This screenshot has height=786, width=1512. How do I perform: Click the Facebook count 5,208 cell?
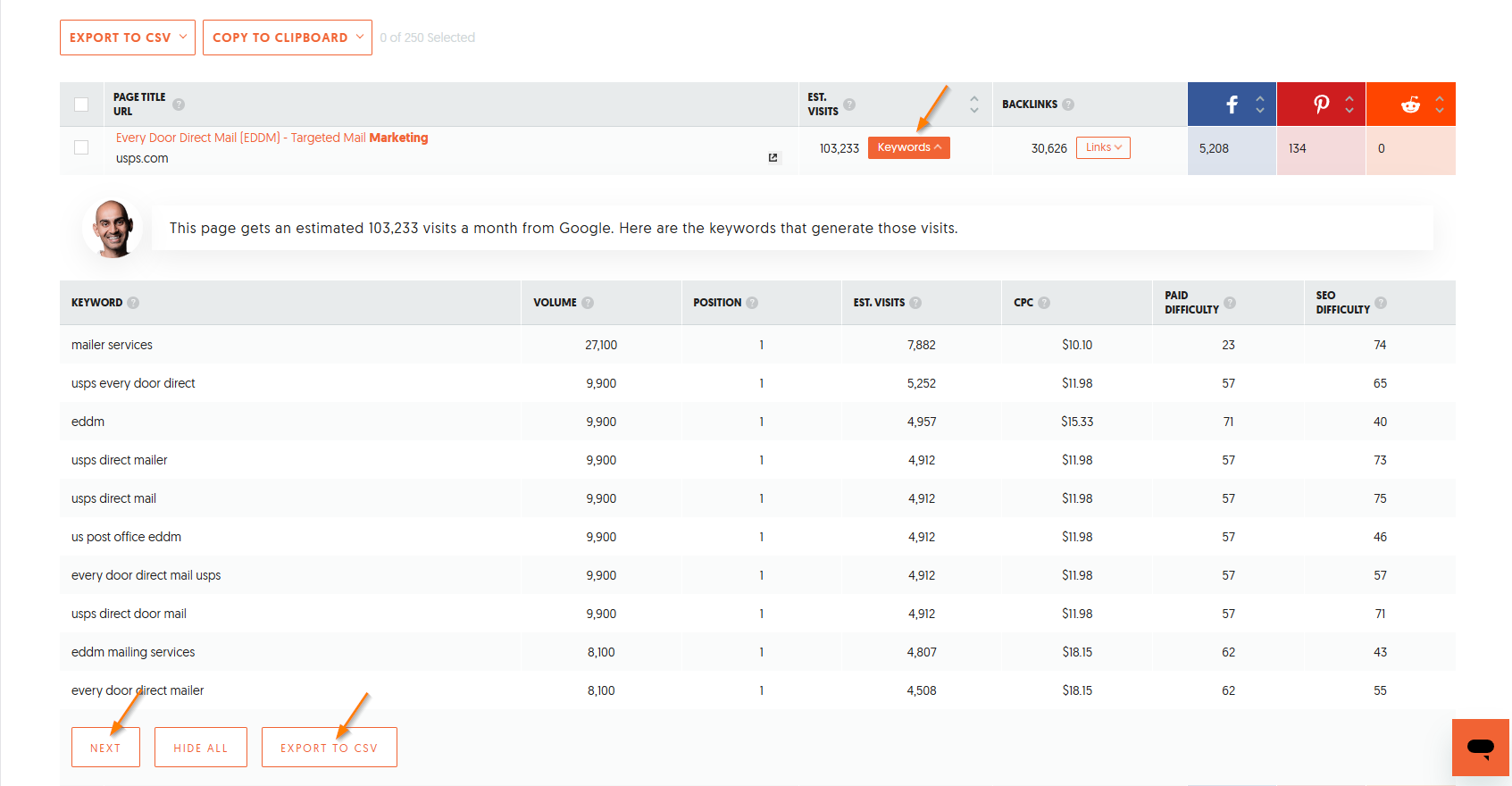click(x=1232, y=148)
